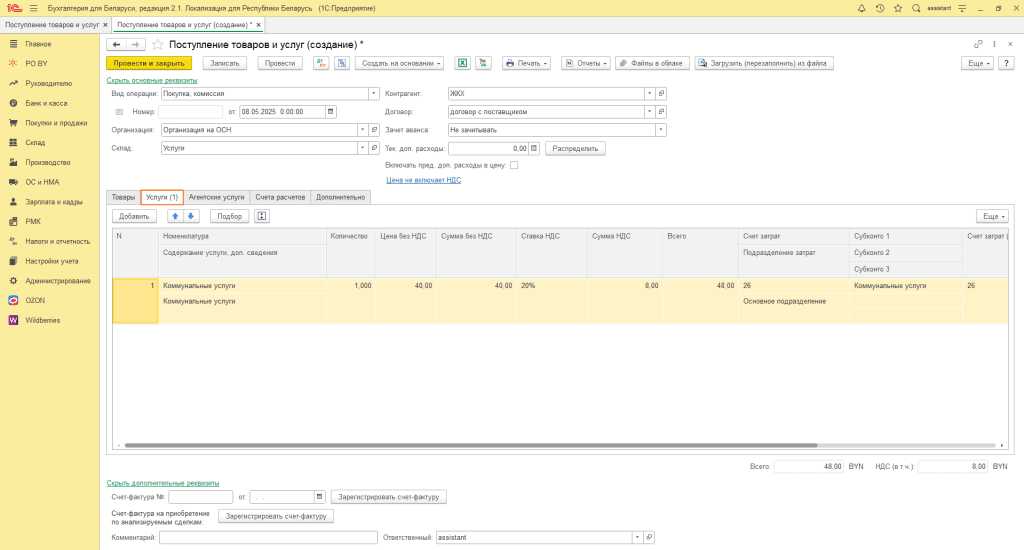The image size is (1024, 550).
Task: Click the document structure icon next to Дт/Кт
Action: click(342, 63)
